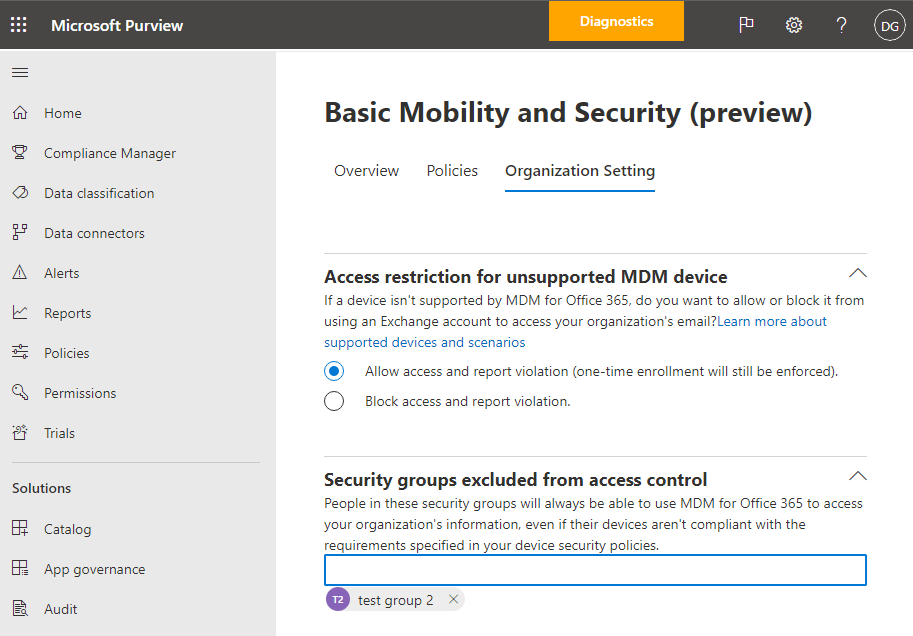Image resolution: width=913 pixels, height=636 pixels.
Task: Click the T2 group avatar badge
Action: coord(338,599)
